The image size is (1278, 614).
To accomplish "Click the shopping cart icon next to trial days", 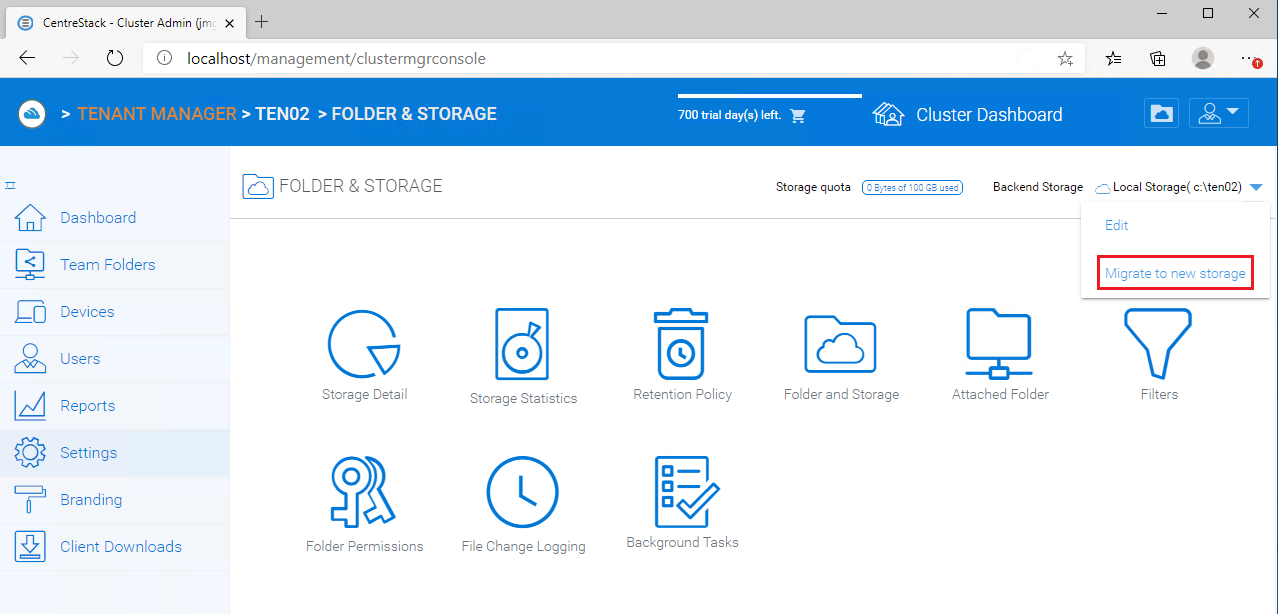I will point(798,115).
